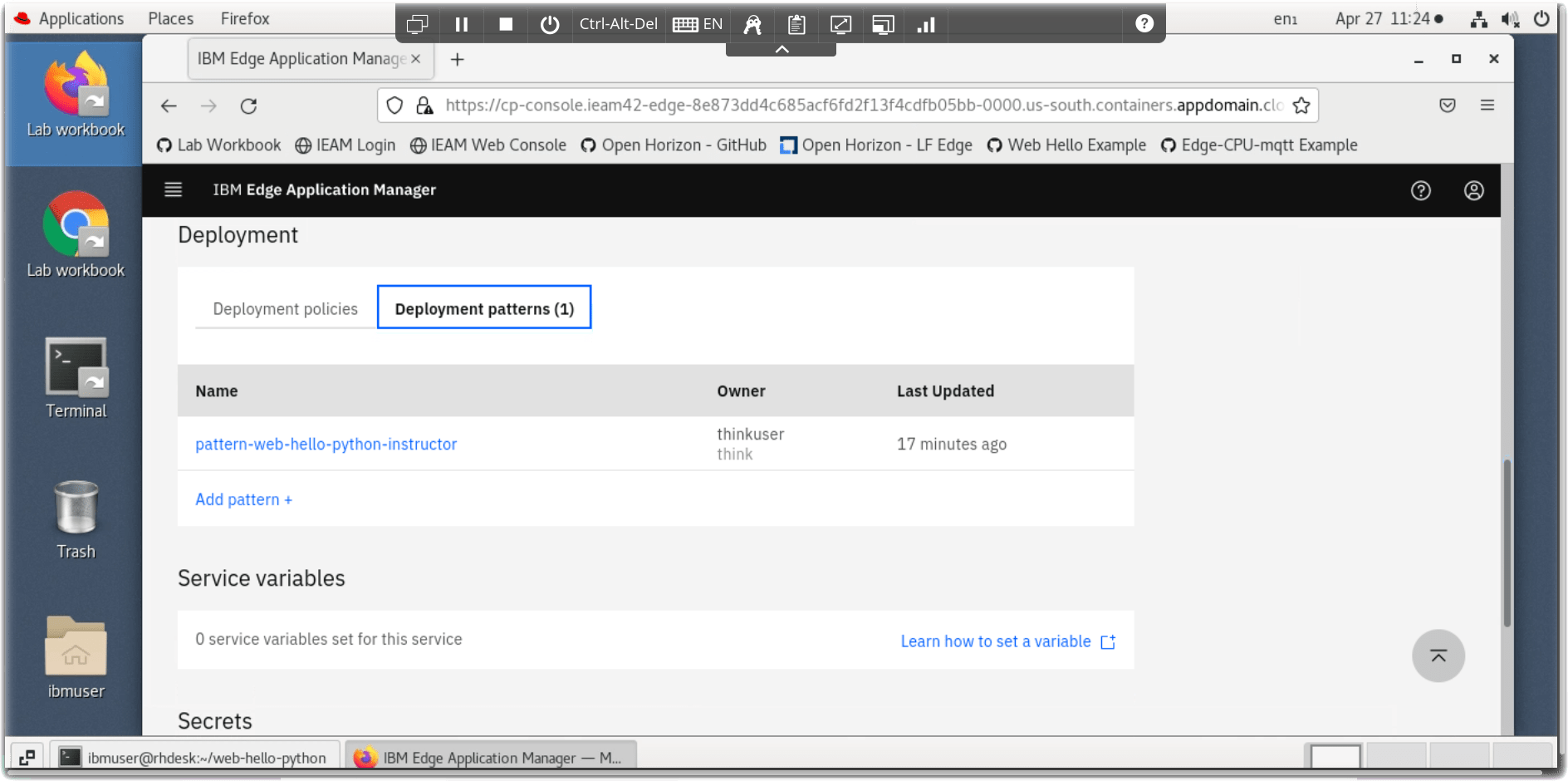
Task: Open the ibmuser home folder icon
Action: pyautogui.click(x=76, y=658)
